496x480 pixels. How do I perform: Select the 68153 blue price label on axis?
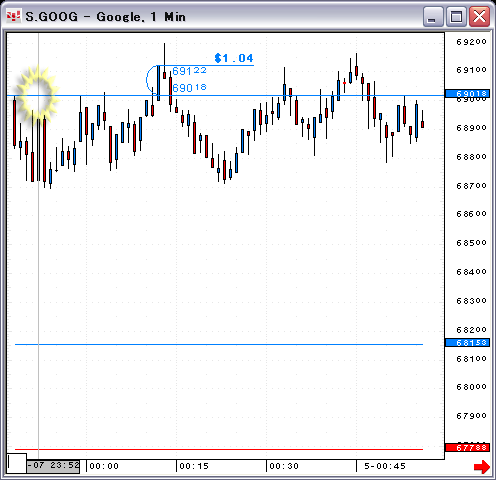coord(467,343)
